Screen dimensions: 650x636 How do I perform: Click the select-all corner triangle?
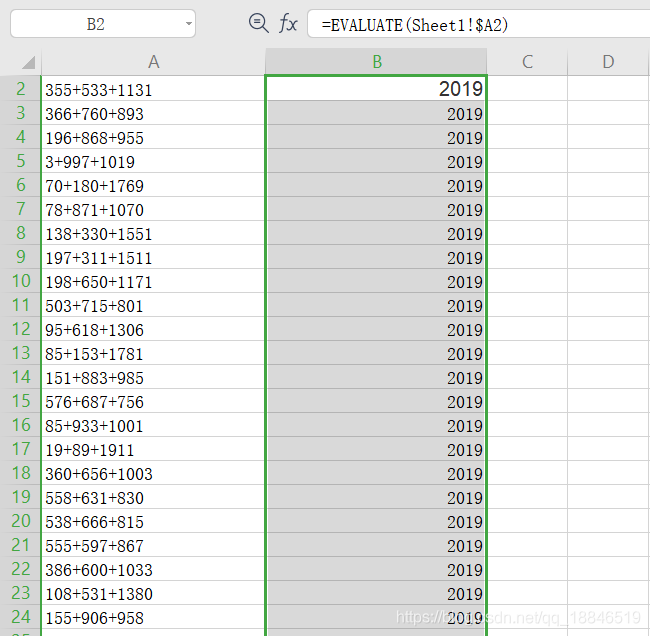coord(29,63)
